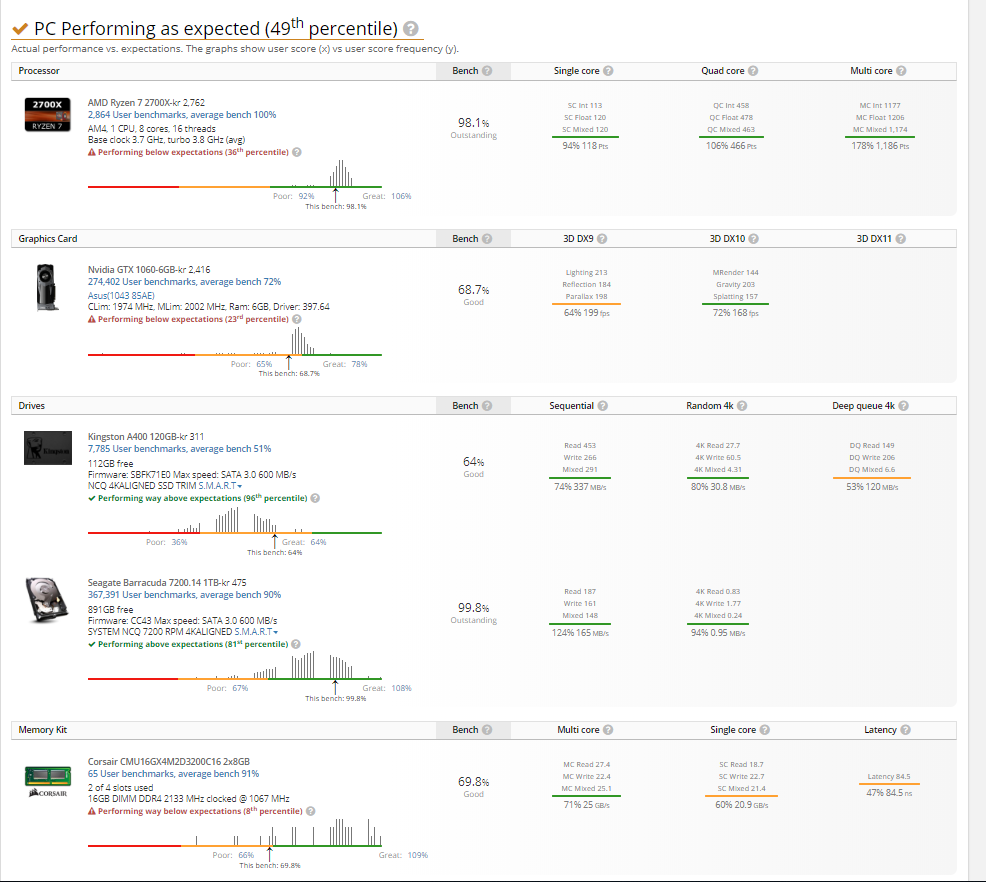This screenshot has width=986, height=882.
Task: Click memory kit score distribution graph
Action: coord(235,833)
